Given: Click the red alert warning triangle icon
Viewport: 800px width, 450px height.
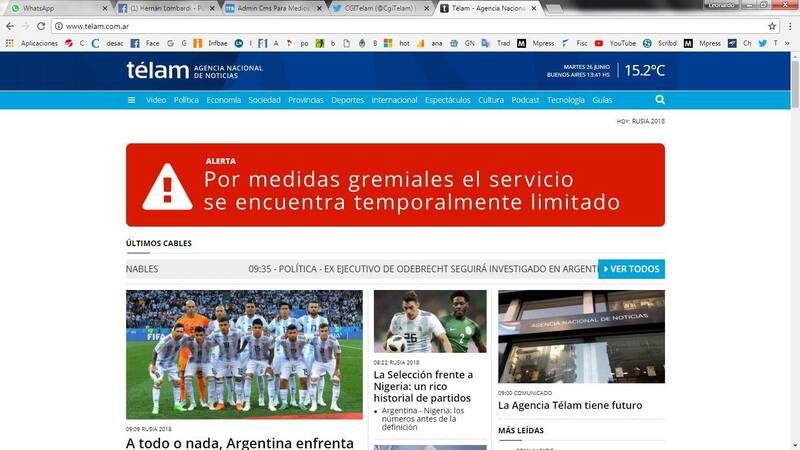Looking at the screenshot, I should point(167,186).
